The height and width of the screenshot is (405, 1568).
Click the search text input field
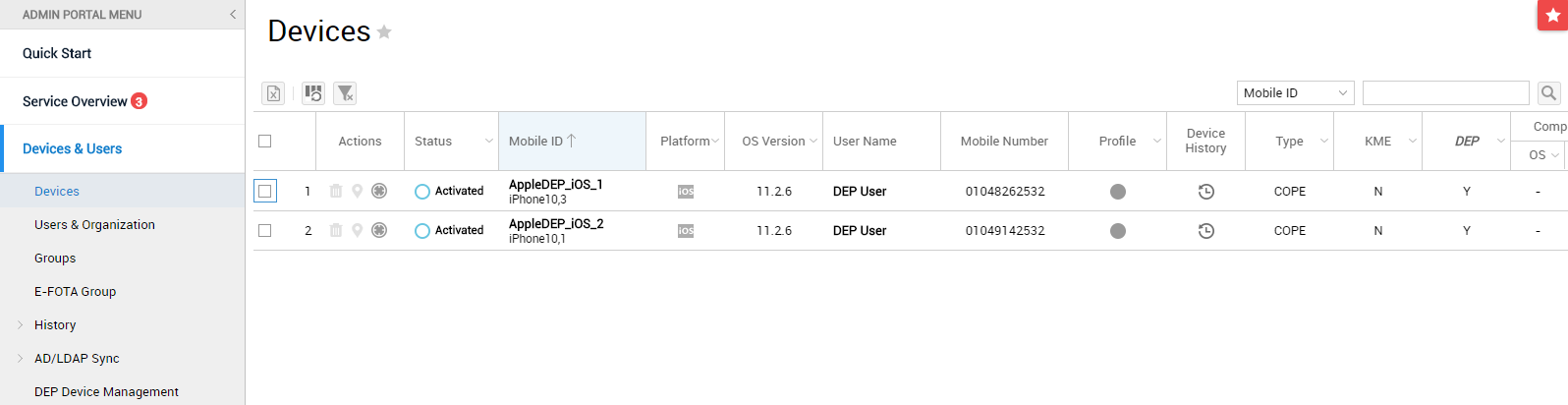(1446, 93)
